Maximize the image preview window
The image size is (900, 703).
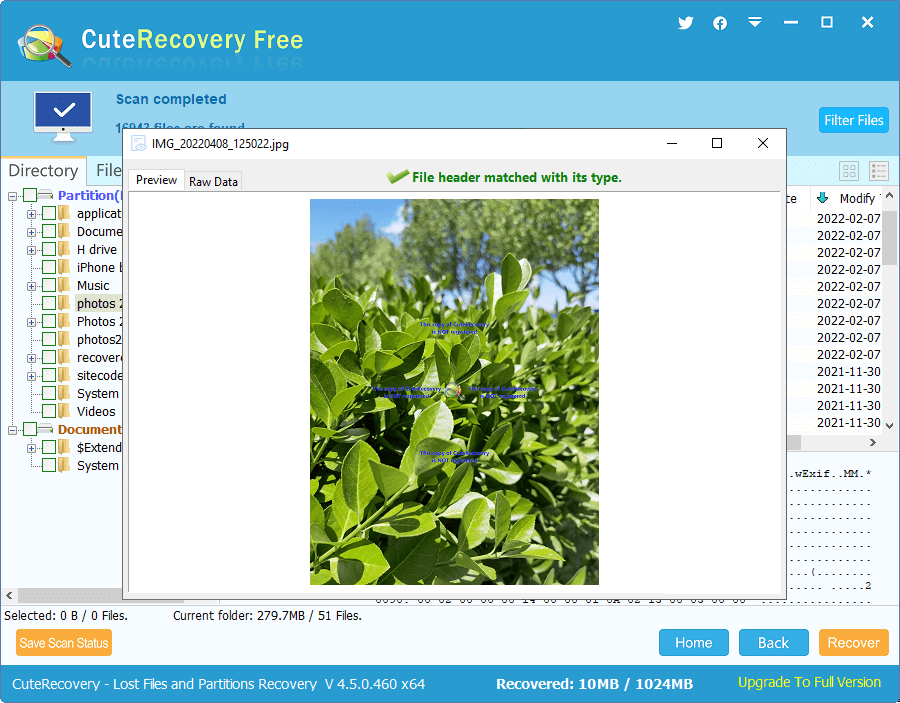[x=717, y=143]
